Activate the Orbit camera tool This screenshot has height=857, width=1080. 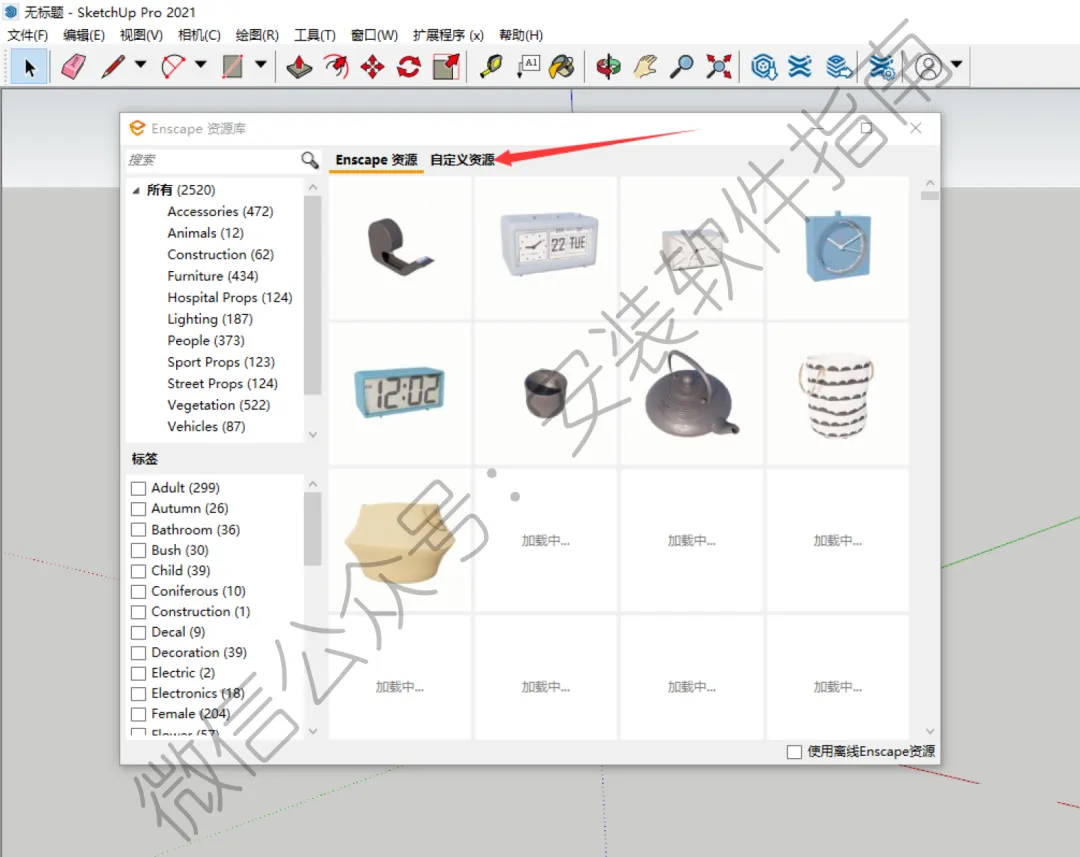pyautogui.click(x=608, y=67)
